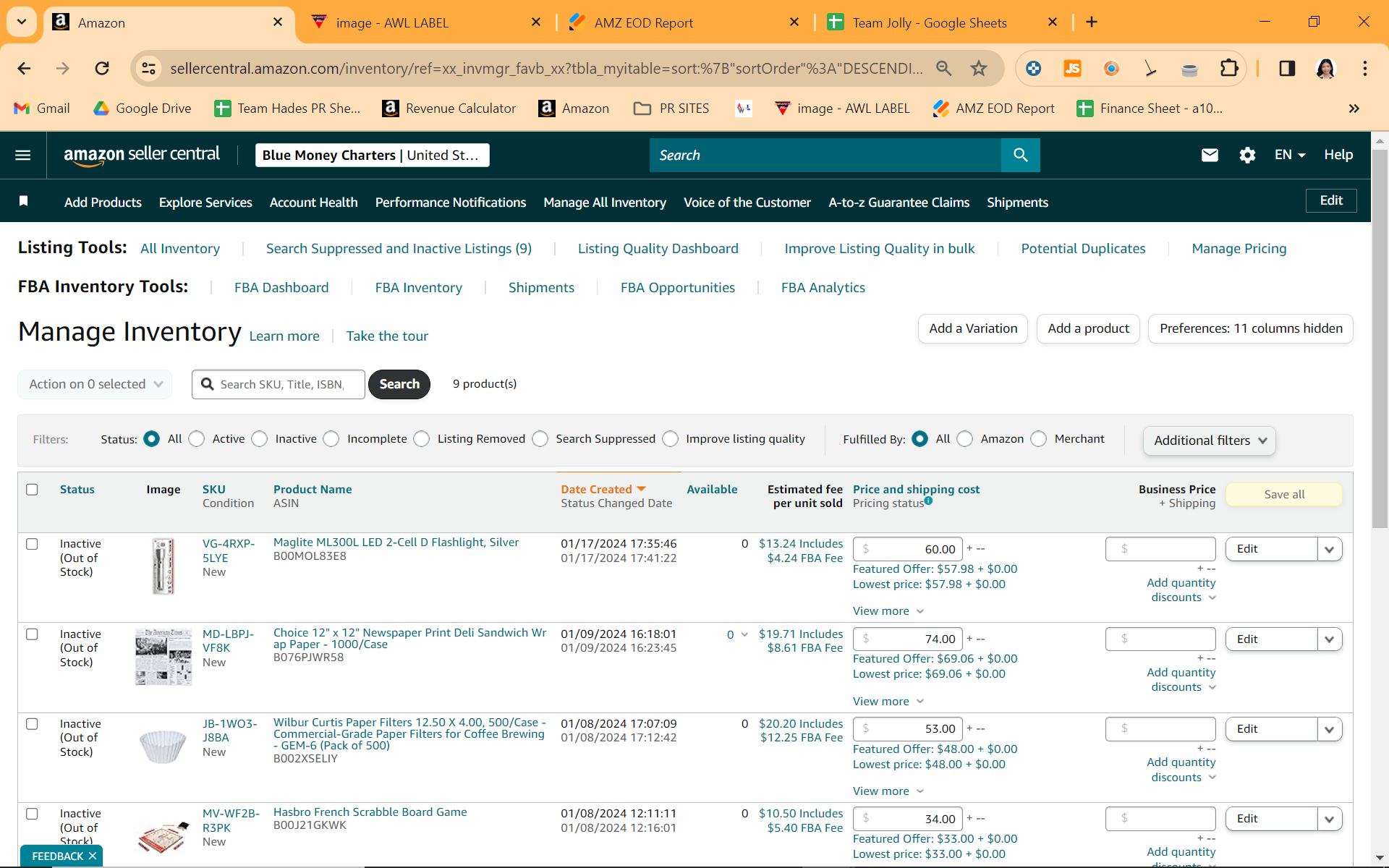Select the Merchant fulfilled-by radio button
Viewport: 1389px width, 868px height.
1039,439
